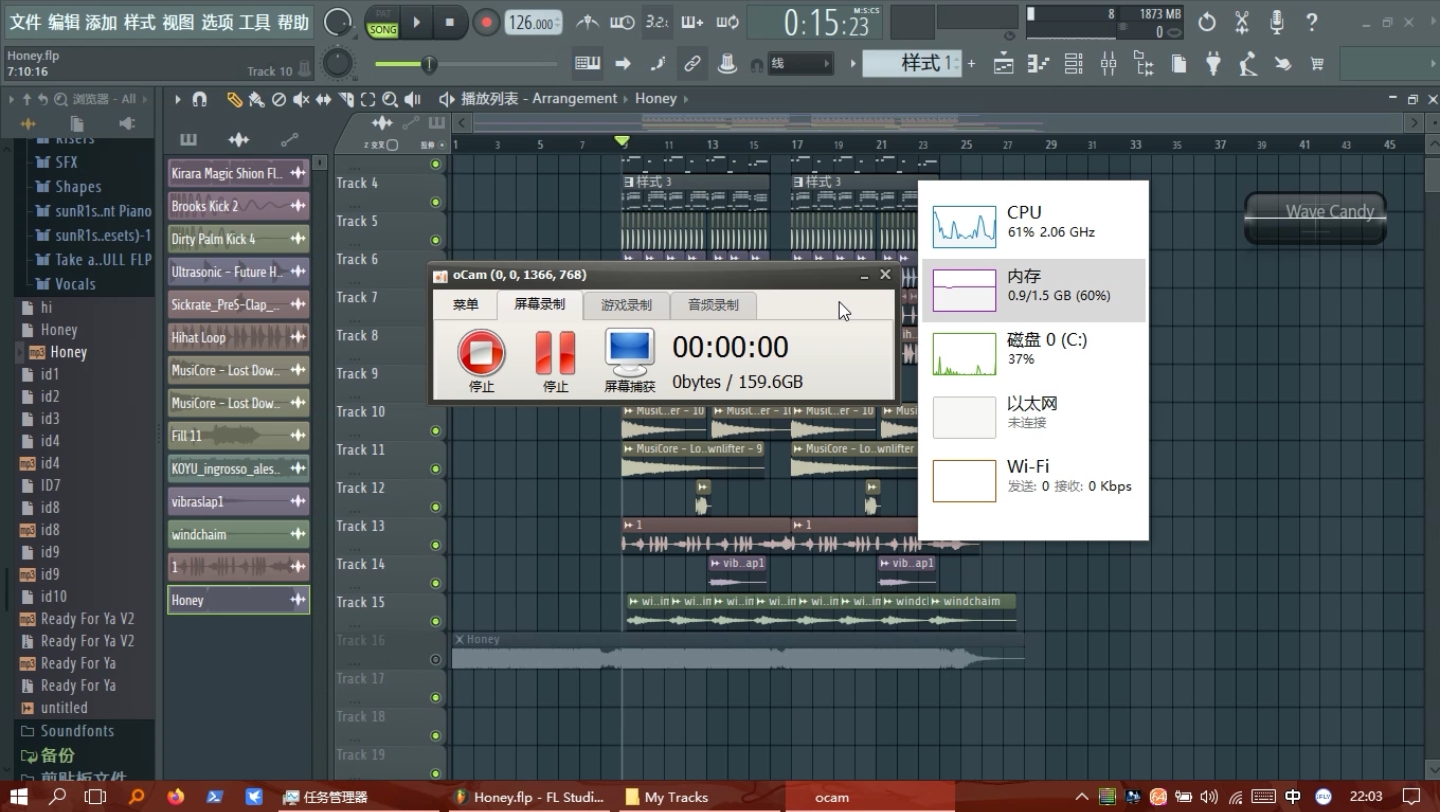The width and height of the screenshot is (1440, 812).
Task: Arm the record button in transport
Action: (x=486, y=22)
